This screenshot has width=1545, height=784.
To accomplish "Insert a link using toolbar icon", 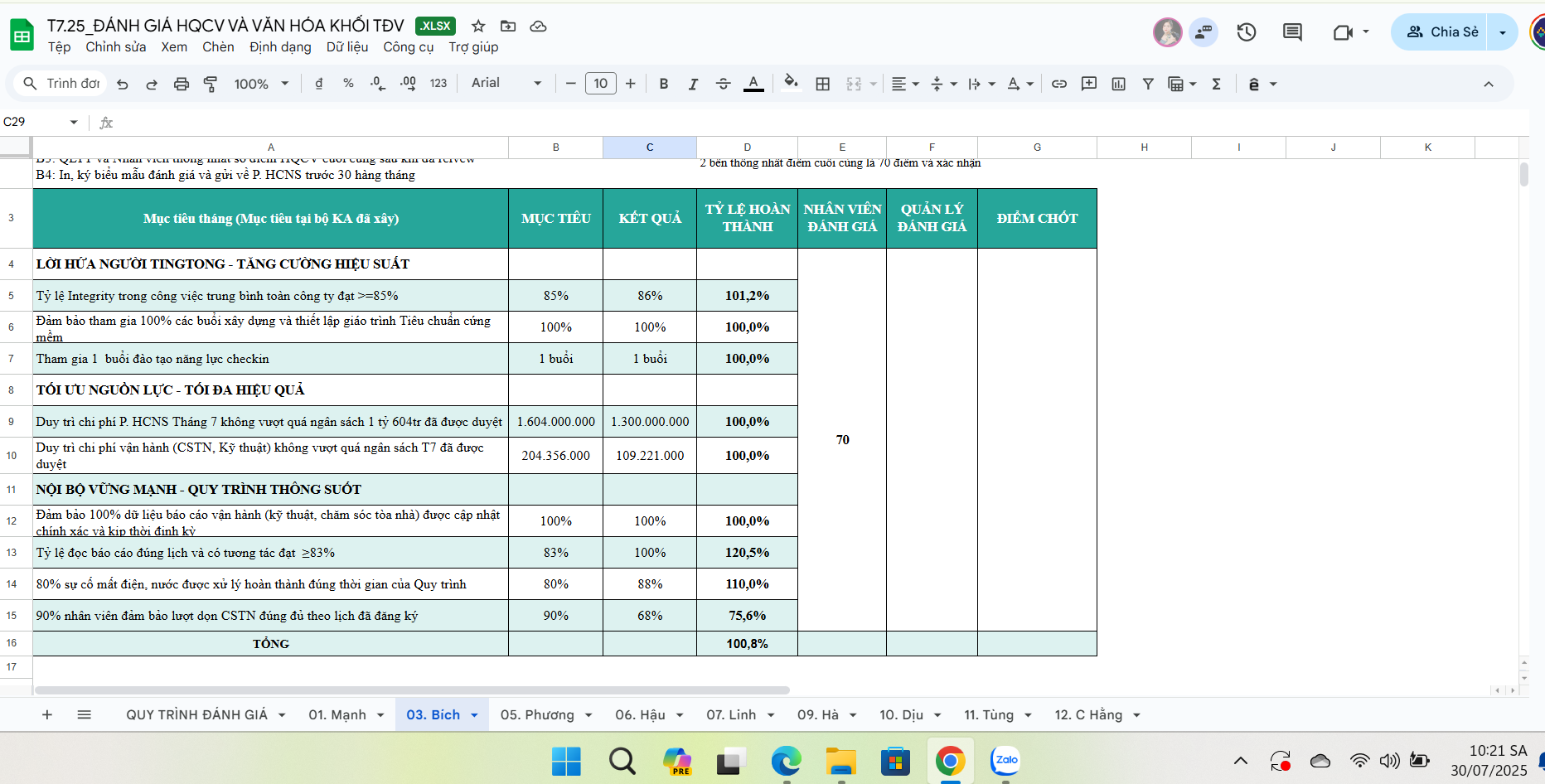I will coord(1058,84).
